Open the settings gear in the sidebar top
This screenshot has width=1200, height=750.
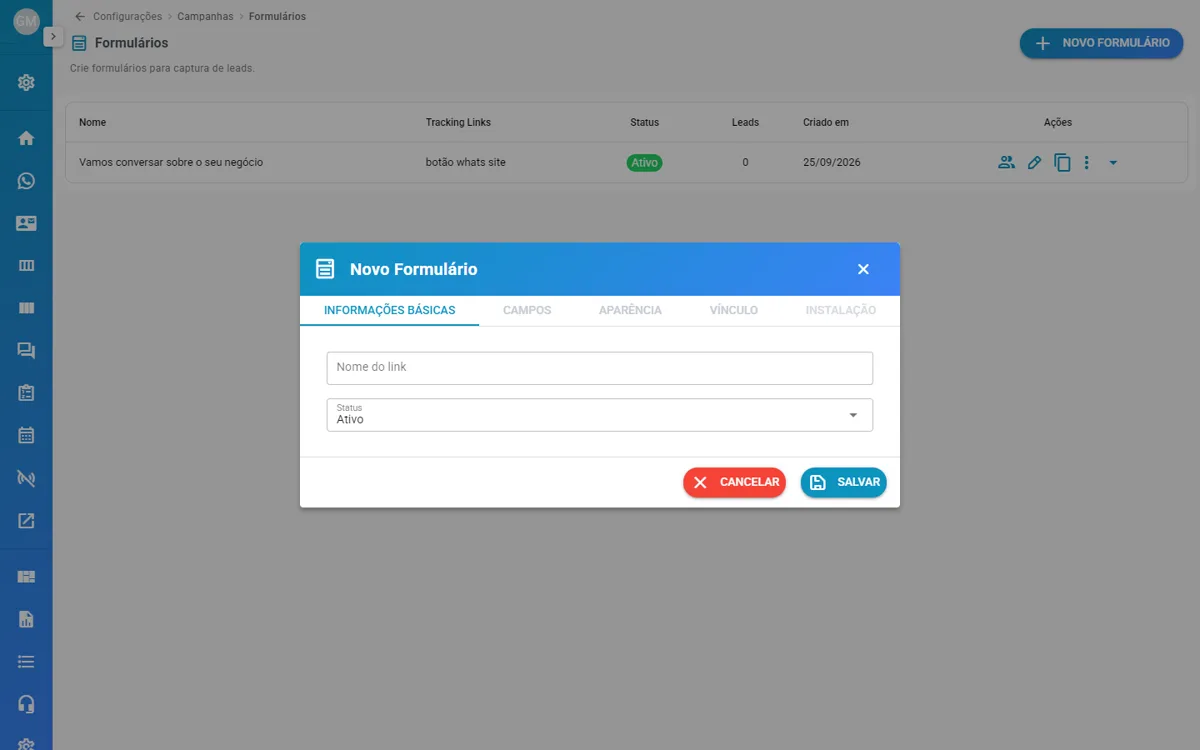coord(26,82)
